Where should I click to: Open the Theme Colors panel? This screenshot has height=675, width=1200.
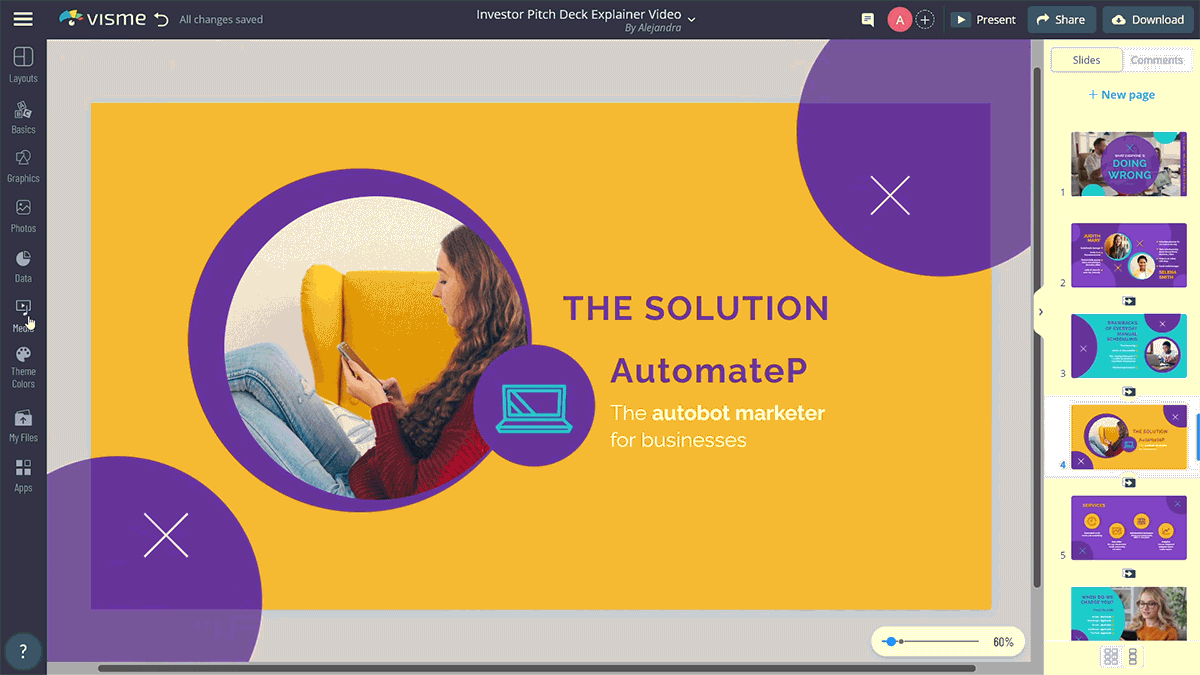pyautogui.click(x=23, y=366)
